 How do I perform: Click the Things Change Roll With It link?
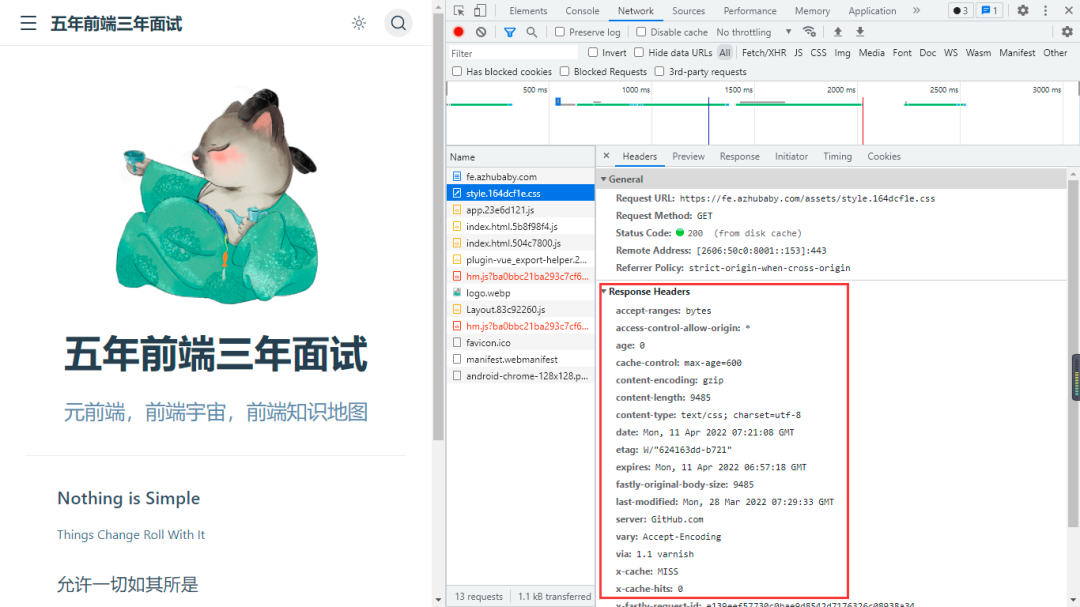coord(131,535)
